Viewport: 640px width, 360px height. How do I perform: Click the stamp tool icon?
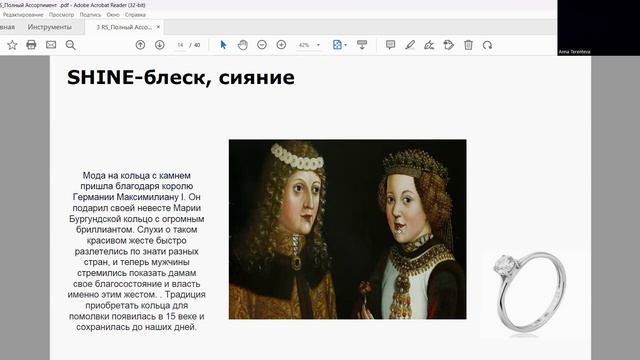click(449, 45)
